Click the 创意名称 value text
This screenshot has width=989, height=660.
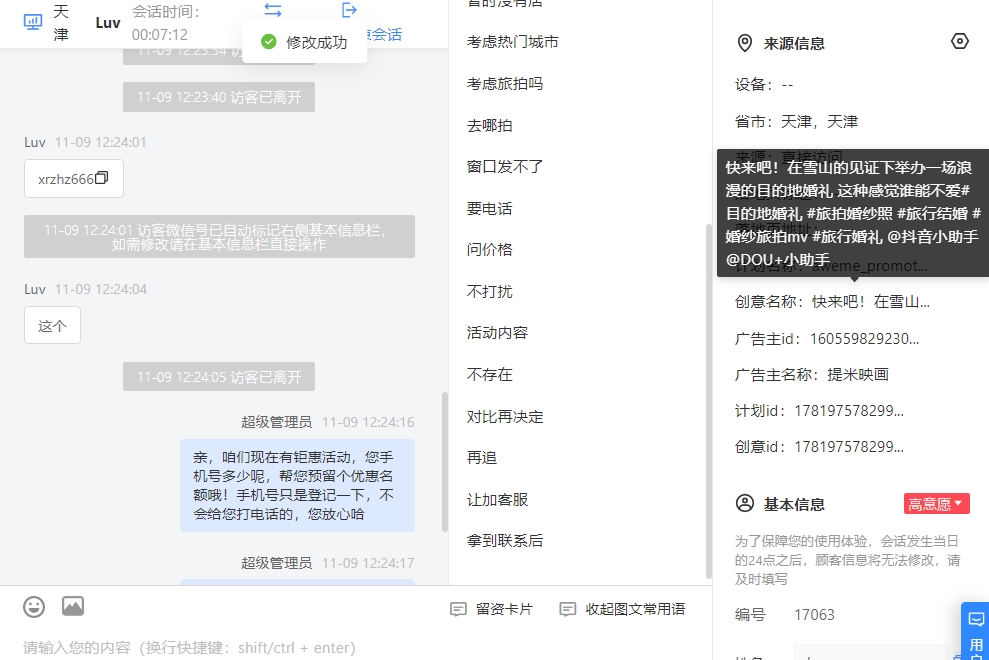(870, 302)
